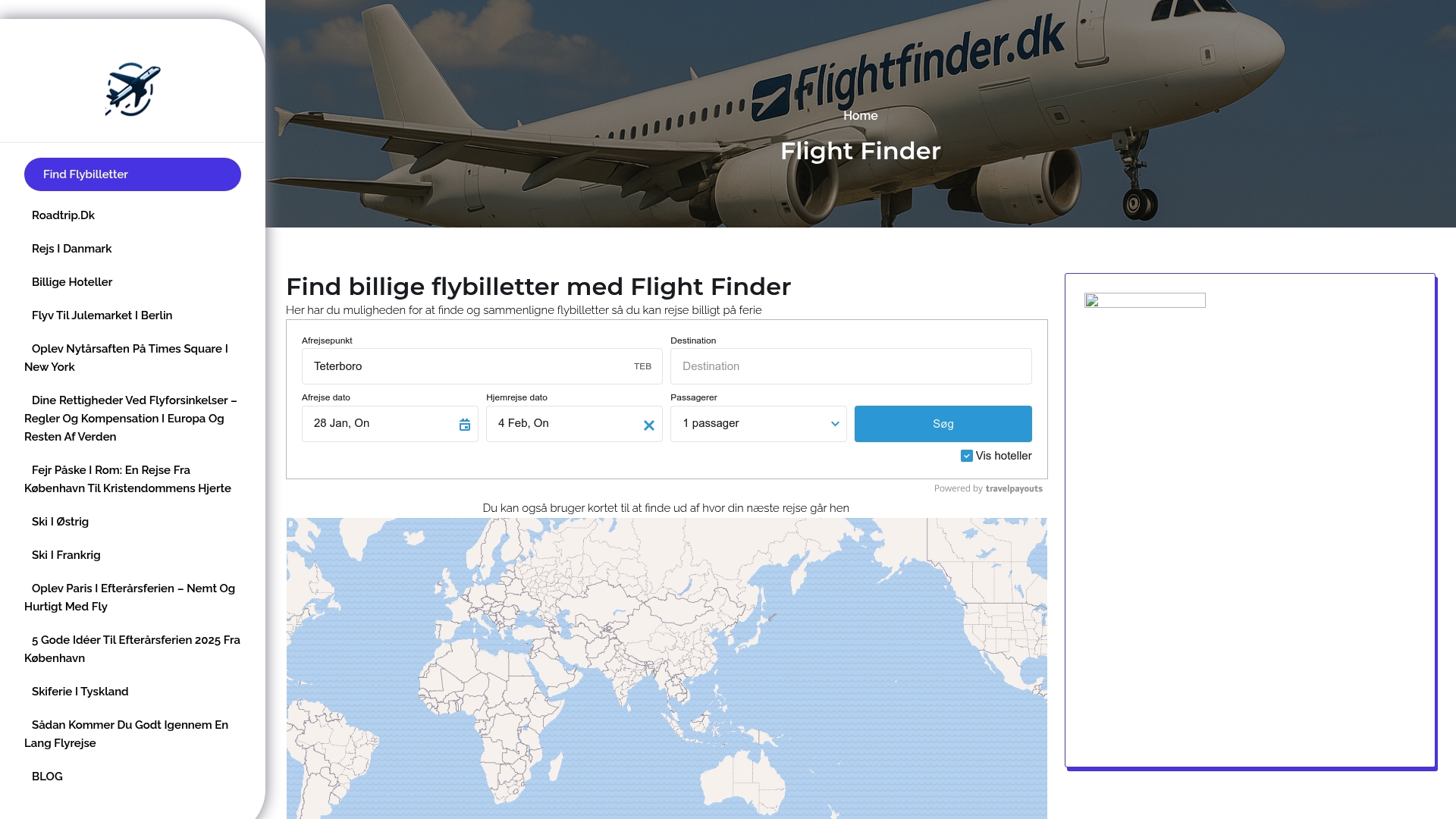Open the departure date calendar icon
The image size is (1456, 819).
tap(465, 425)
